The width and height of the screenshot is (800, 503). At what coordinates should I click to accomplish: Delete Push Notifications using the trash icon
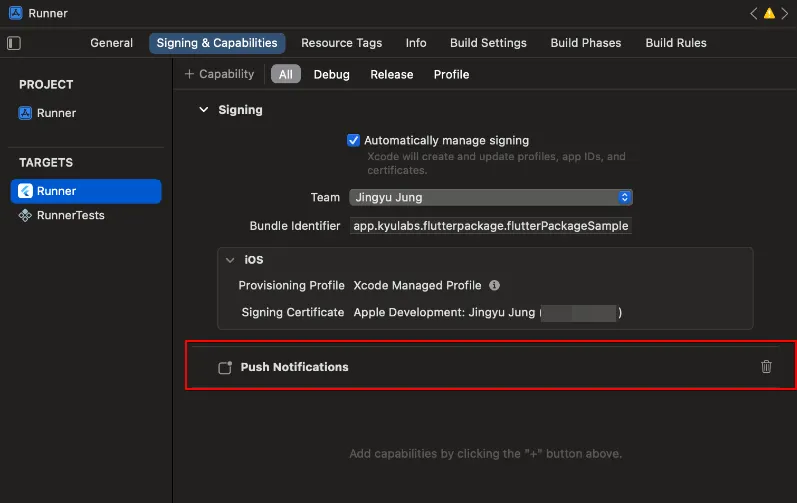[x=766, y=367]
